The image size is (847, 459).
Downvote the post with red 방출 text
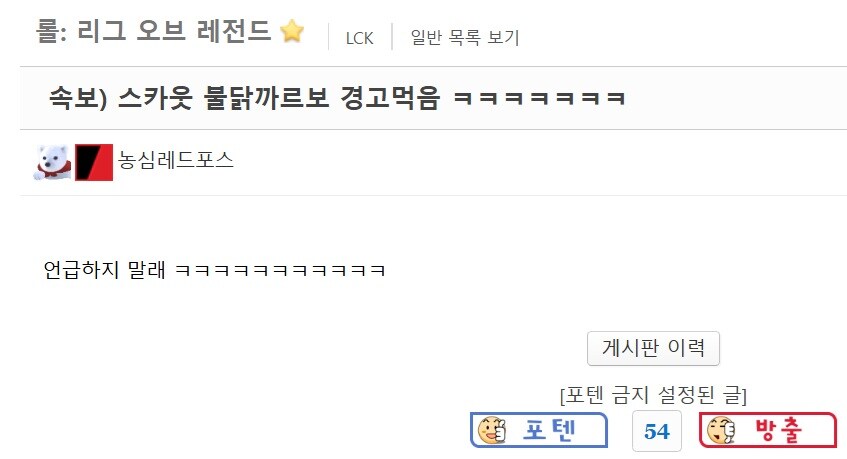click(x=778, y=430)
